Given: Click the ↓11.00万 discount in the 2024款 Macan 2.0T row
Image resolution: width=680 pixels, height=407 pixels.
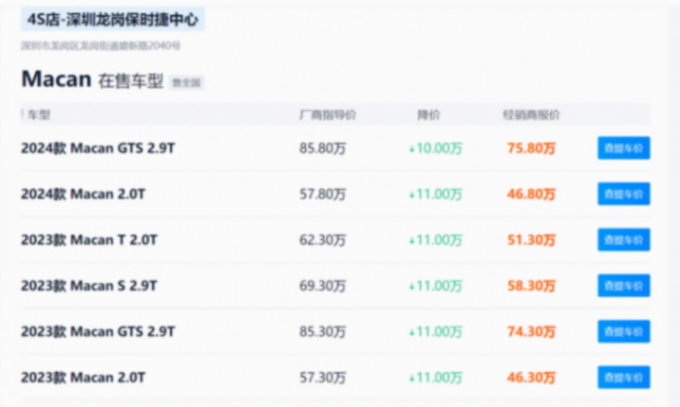Looking at the screenshot, I should click(x=436, y=194).
